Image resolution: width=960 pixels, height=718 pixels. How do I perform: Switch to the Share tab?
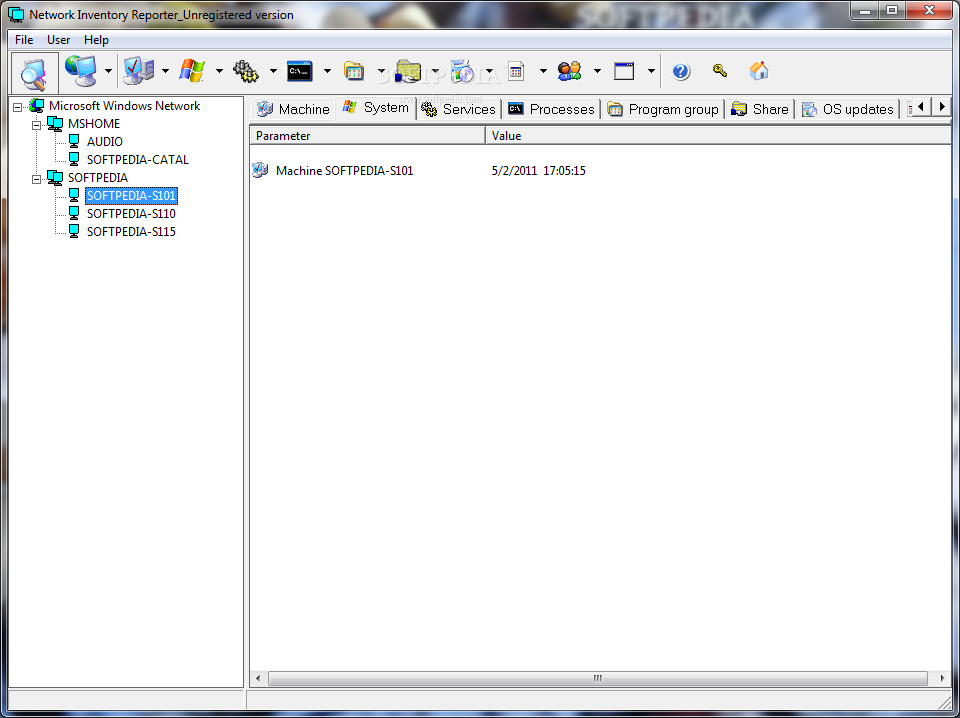coord(760,109)
